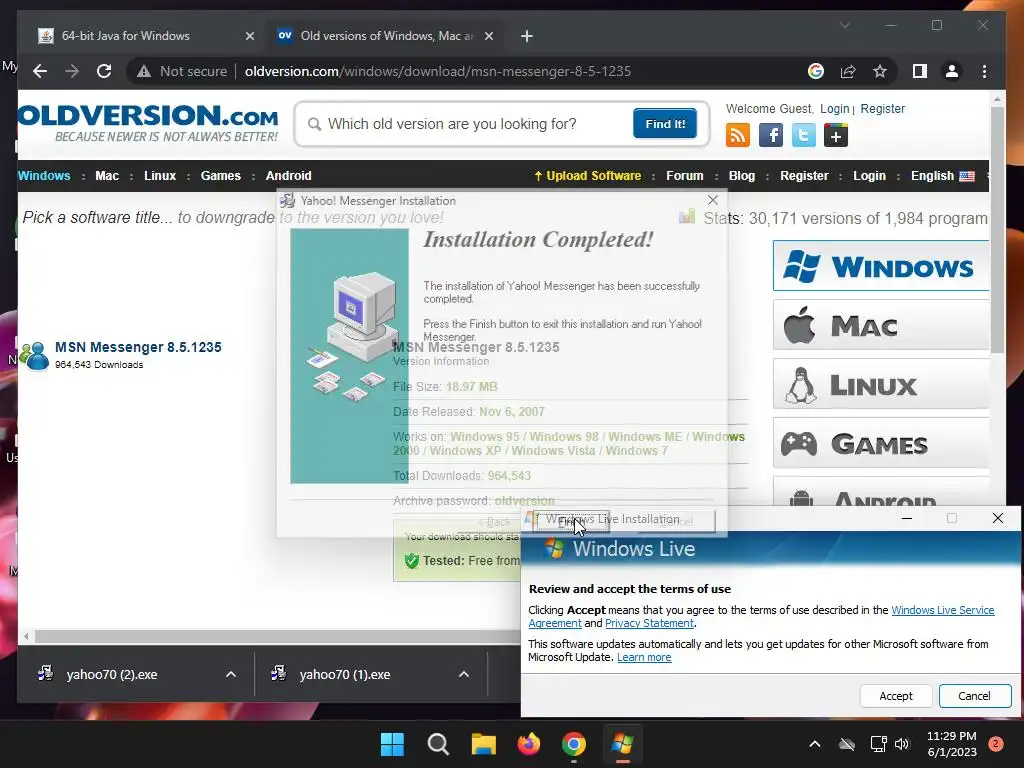Click Register in the nav bar

point(804,176)
